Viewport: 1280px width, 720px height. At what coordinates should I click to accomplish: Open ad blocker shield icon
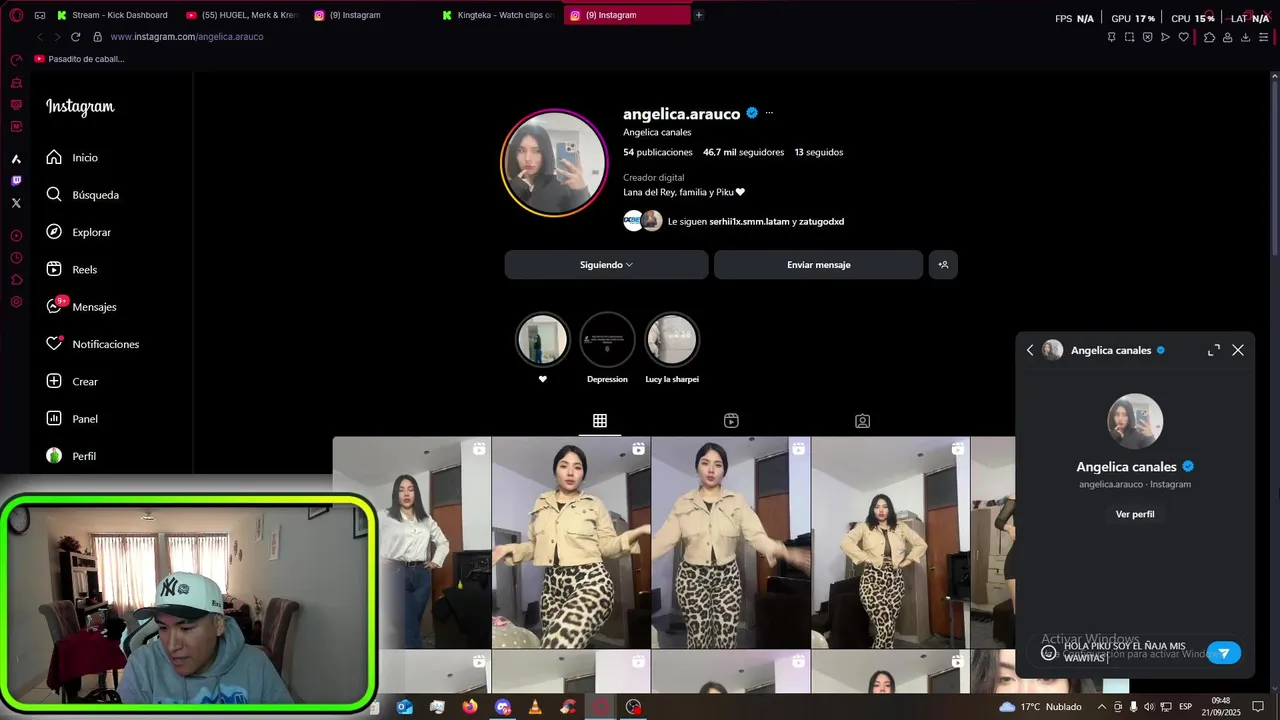pyautogui.click(x=1147, y=37)
